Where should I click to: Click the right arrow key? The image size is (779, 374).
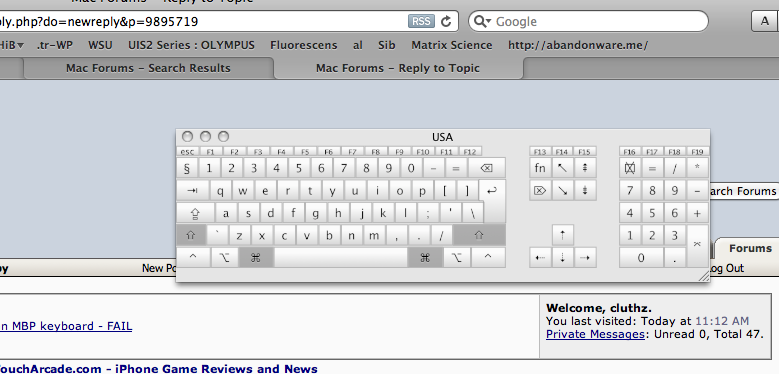pos(585,258)
